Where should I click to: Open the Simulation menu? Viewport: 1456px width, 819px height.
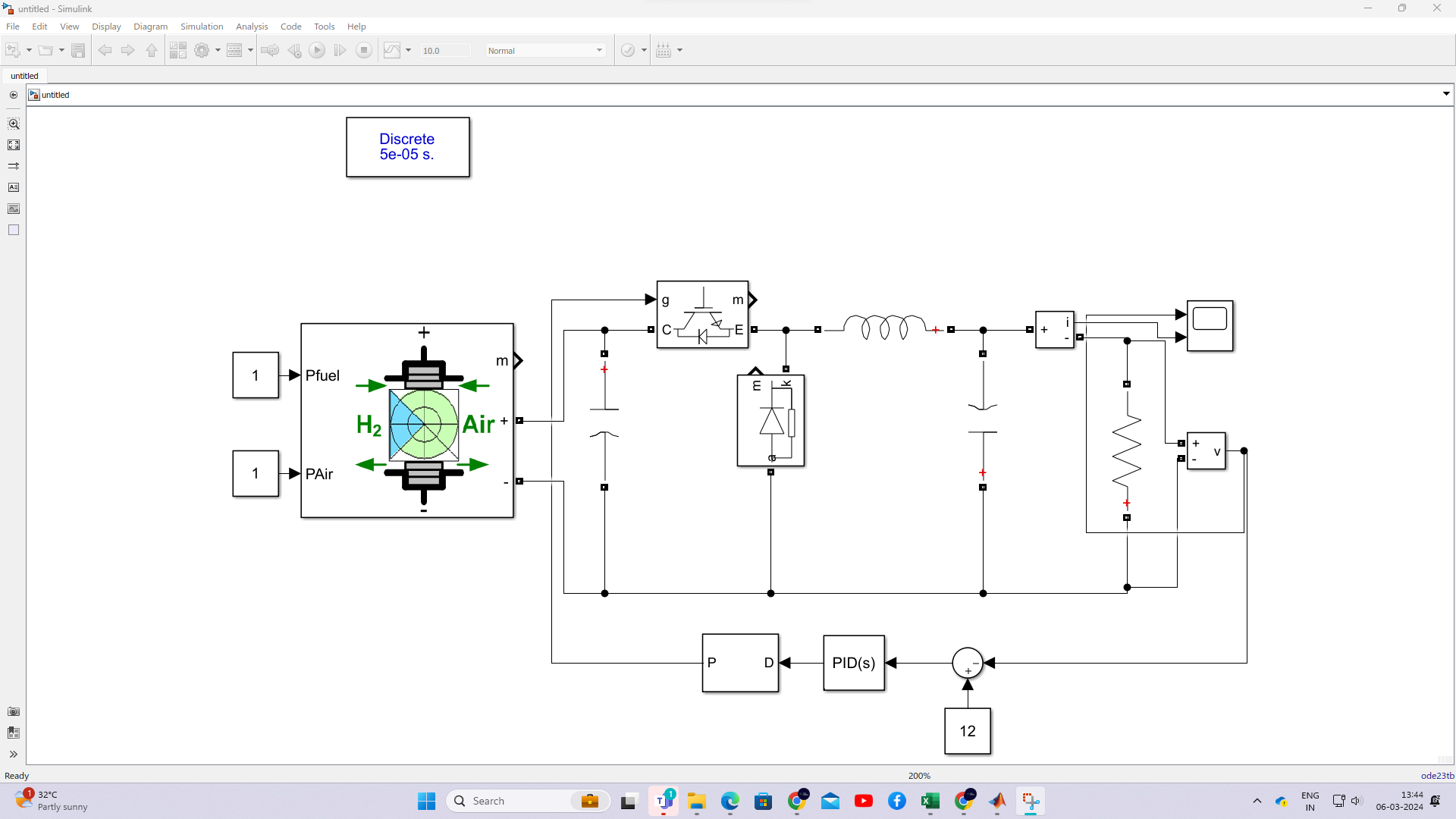point(201,26)
